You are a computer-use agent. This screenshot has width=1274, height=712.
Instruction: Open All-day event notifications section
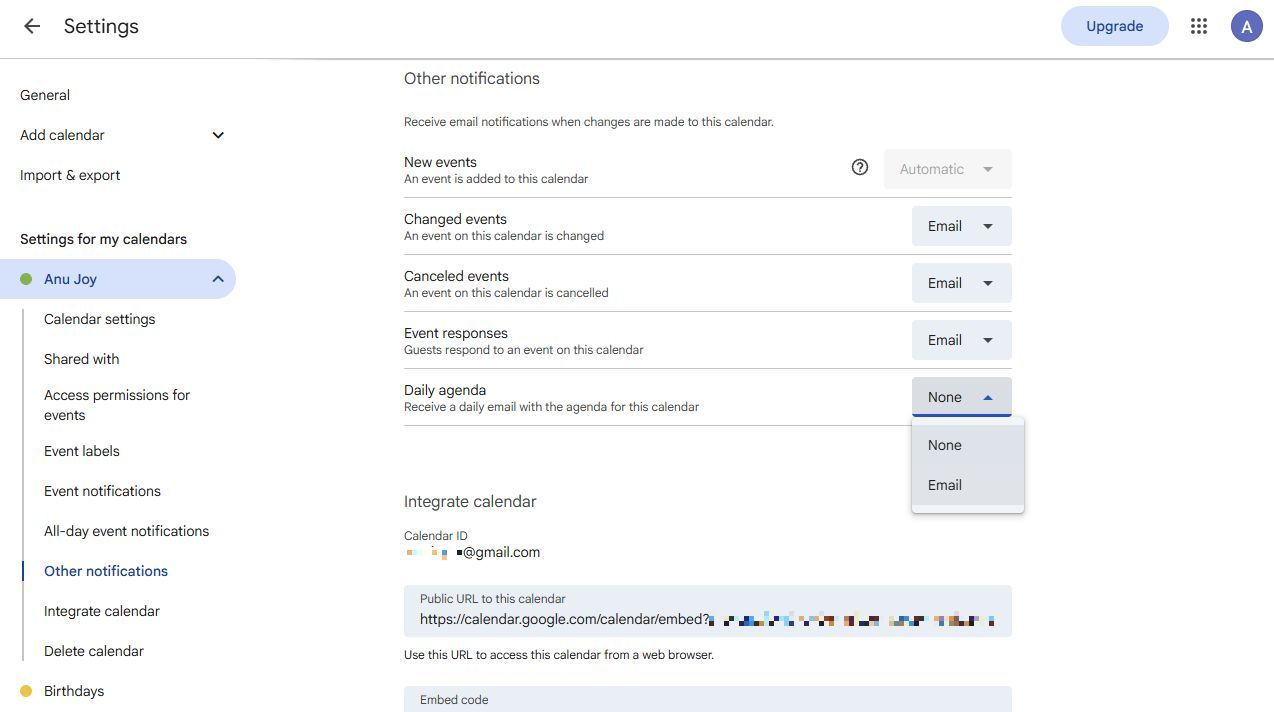[x=126, y=531]
